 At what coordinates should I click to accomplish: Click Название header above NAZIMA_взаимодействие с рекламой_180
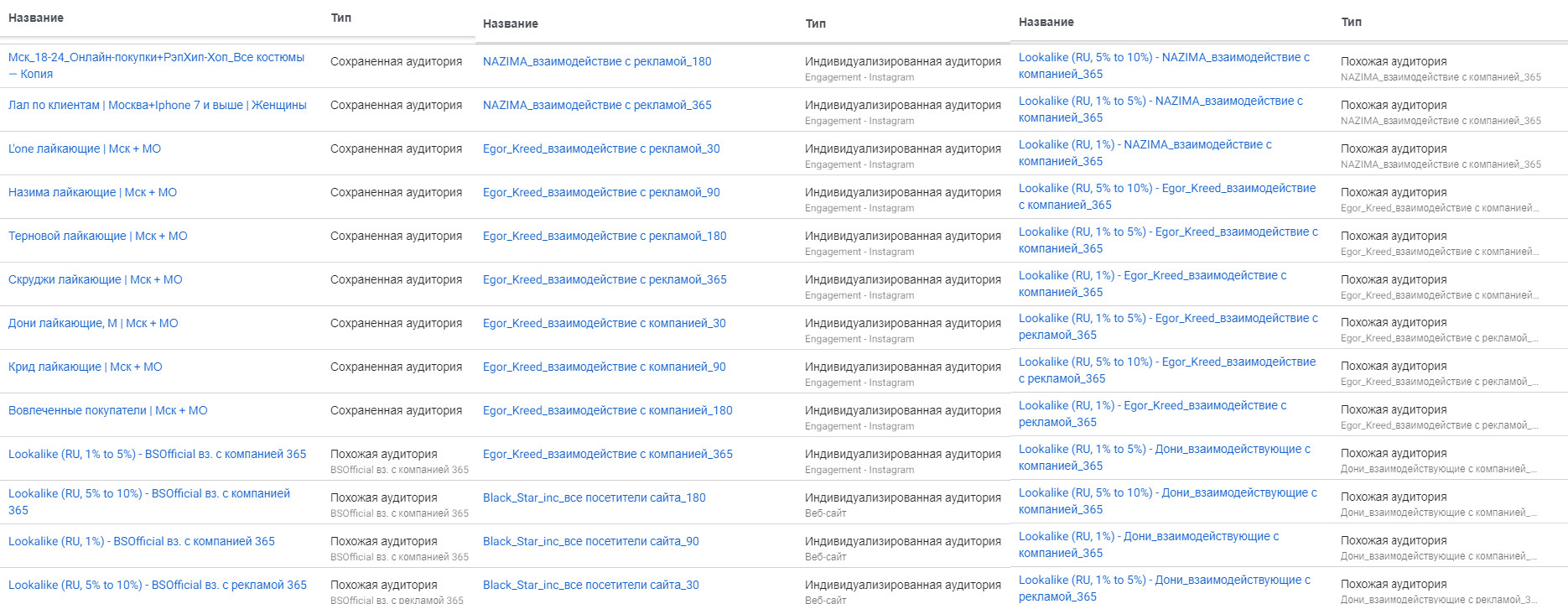coord(511,23)
